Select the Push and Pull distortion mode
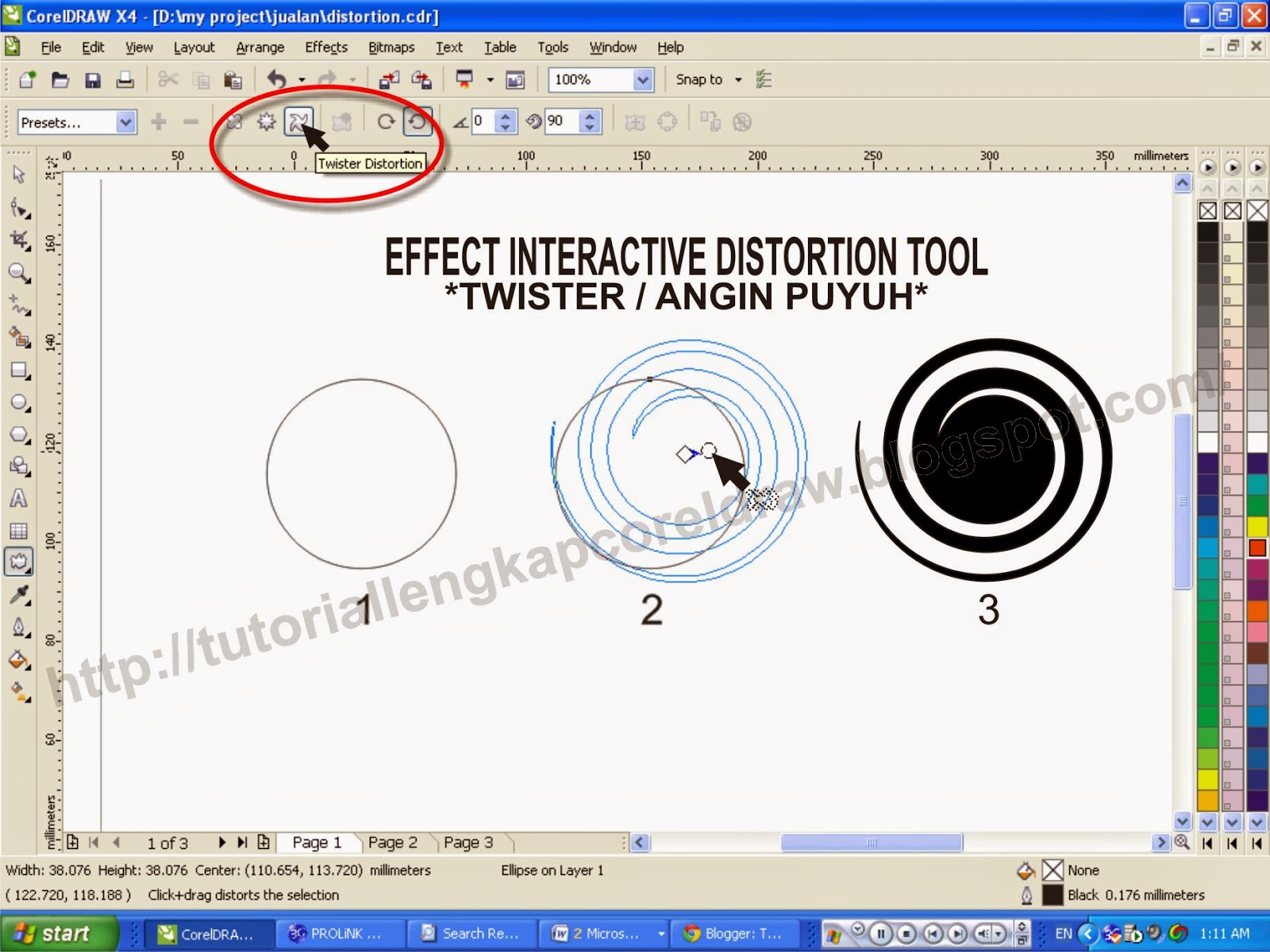The width and height of the screenshot is (1270, 952). [234, 121]
